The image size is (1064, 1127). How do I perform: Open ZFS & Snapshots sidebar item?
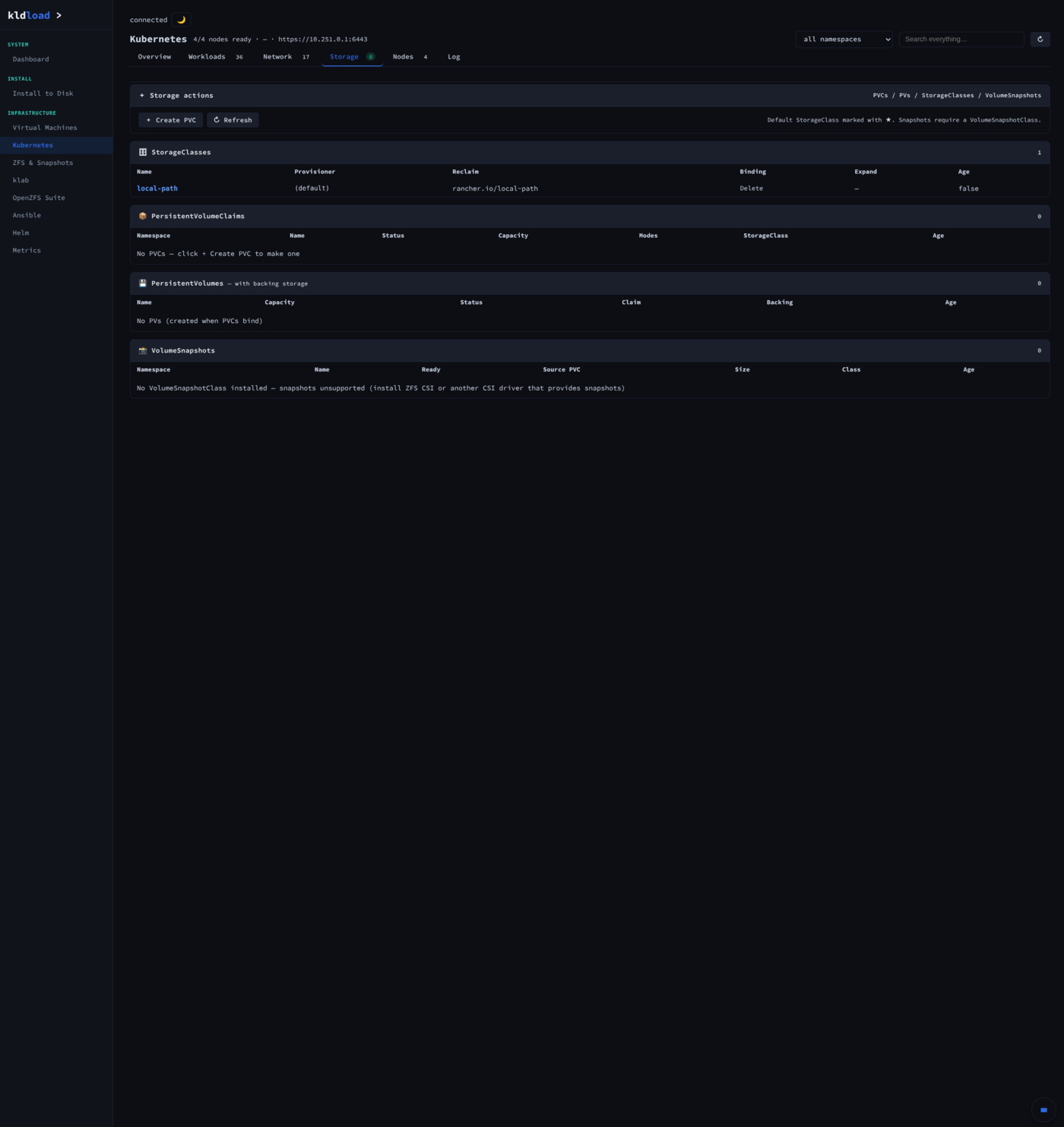pyautogui.click(x=56, y=163)
